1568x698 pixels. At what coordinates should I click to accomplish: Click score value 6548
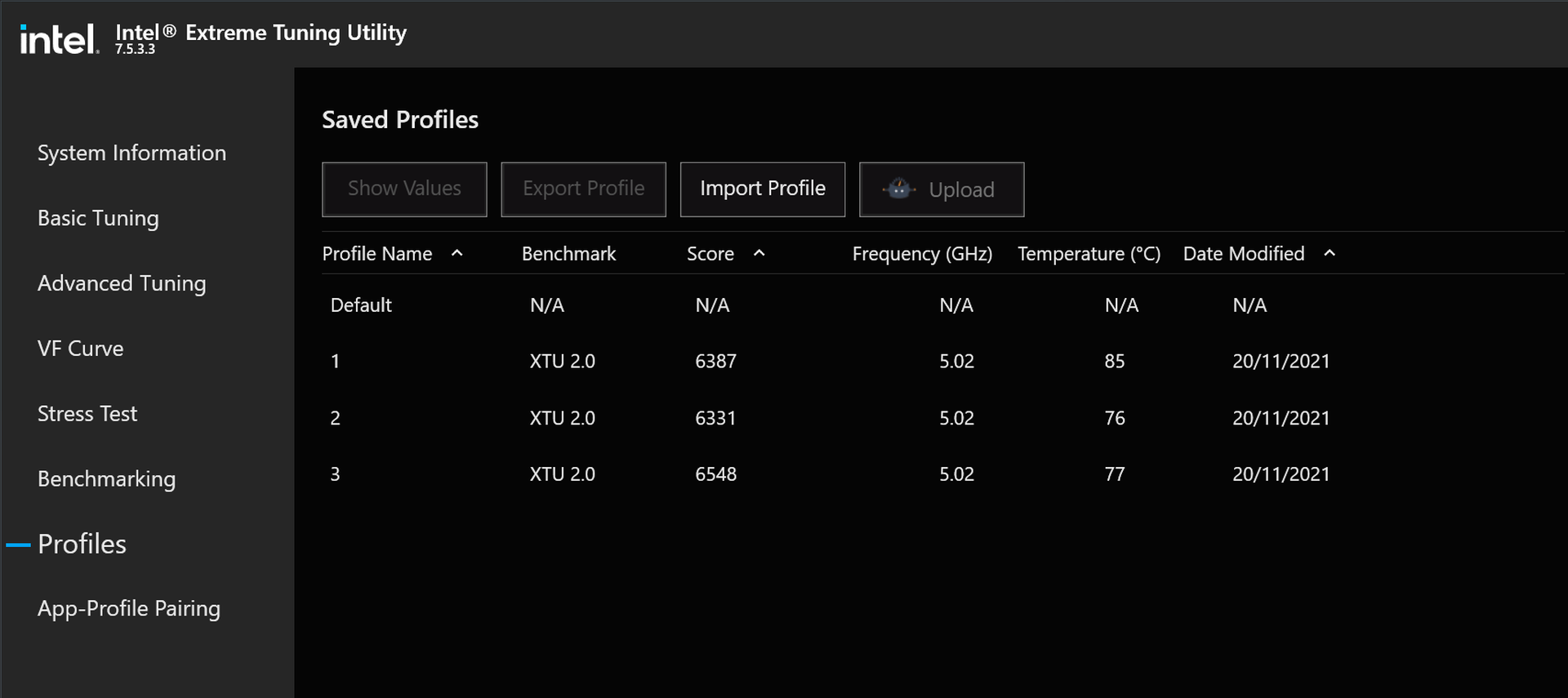coord(715,474)
